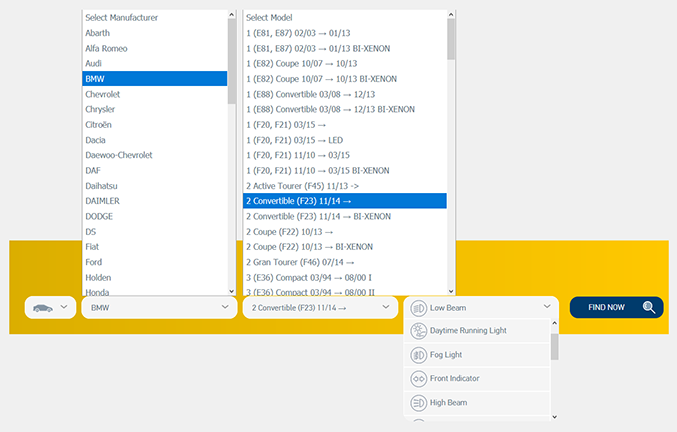Select Daytime Running Light option
Image resolution: width=677 pixels, height=432 pixels.
(x=477, y=331)
